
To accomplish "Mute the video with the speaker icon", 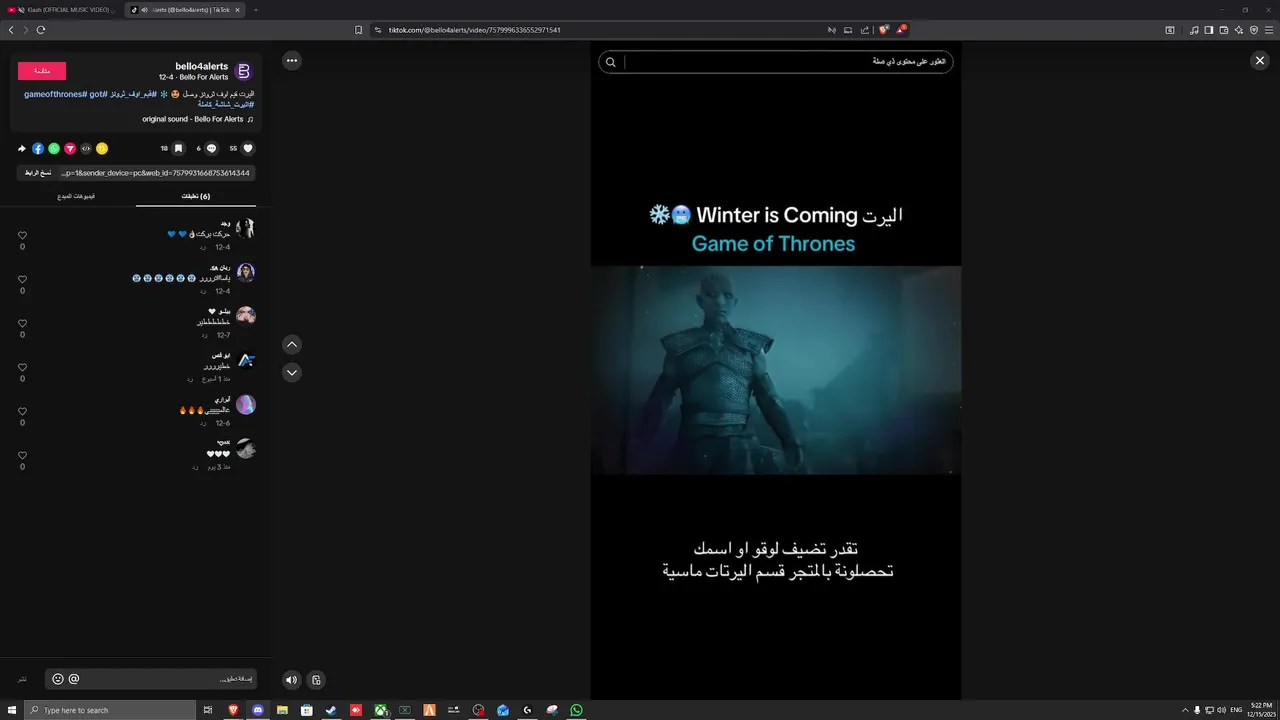I will 291,680.
